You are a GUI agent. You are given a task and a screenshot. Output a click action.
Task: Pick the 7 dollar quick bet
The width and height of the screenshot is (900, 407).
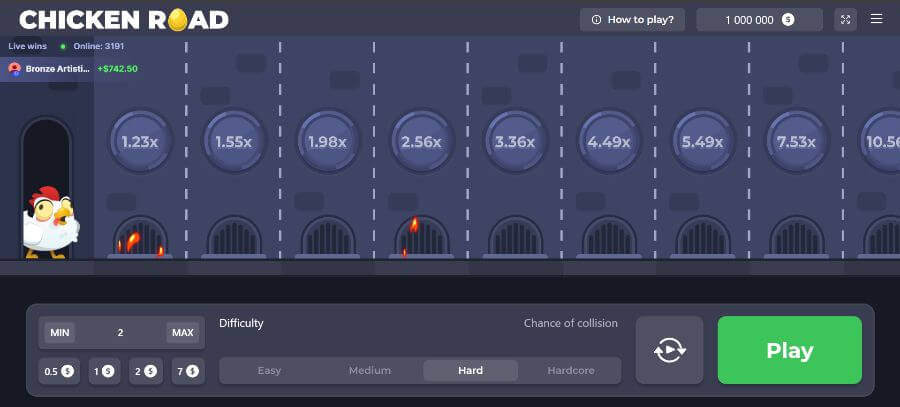pyautogui.click(x=188, y=371)
